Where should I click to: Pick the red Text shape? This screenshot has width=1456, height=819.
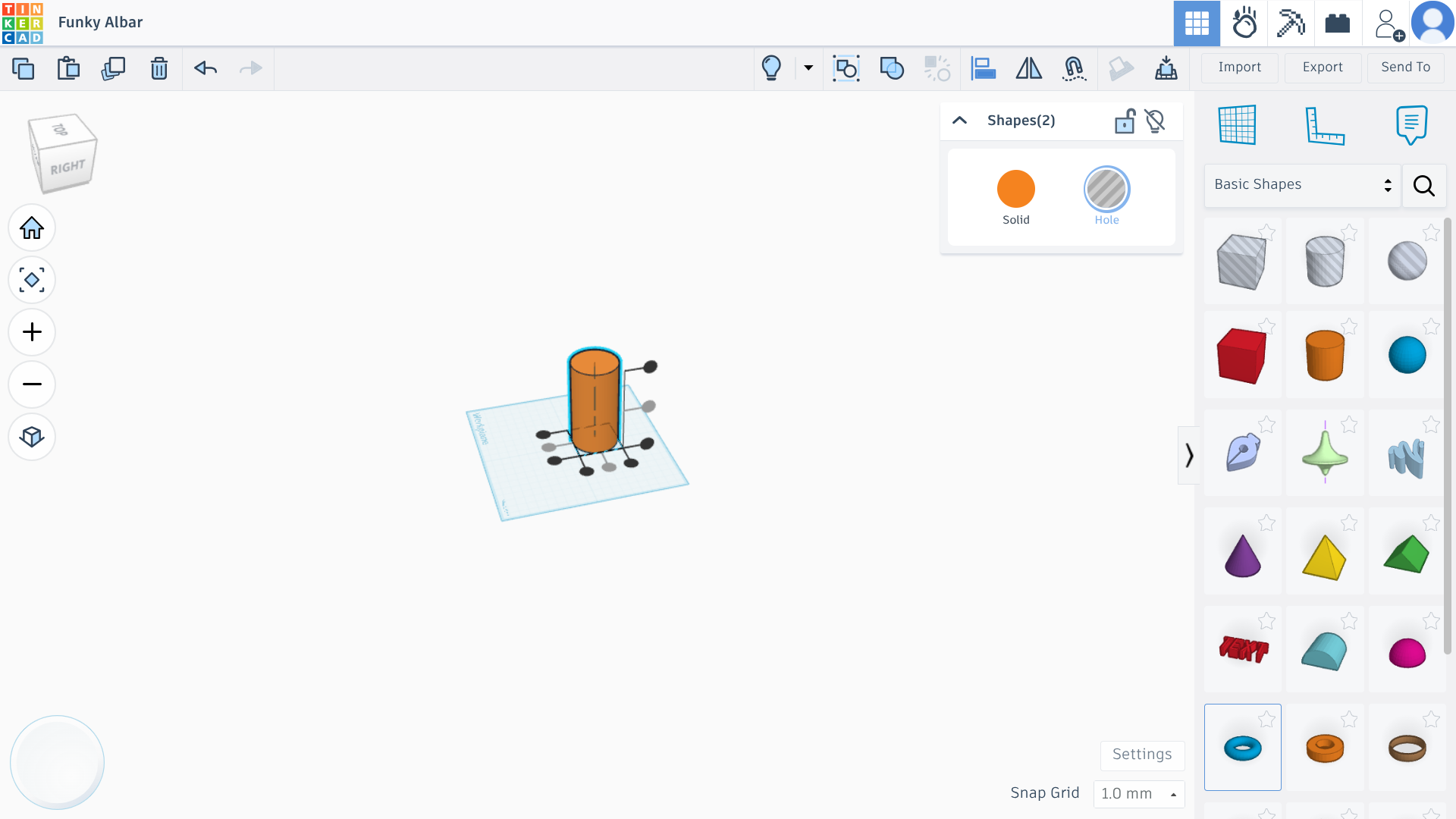tap(1242, 650)
